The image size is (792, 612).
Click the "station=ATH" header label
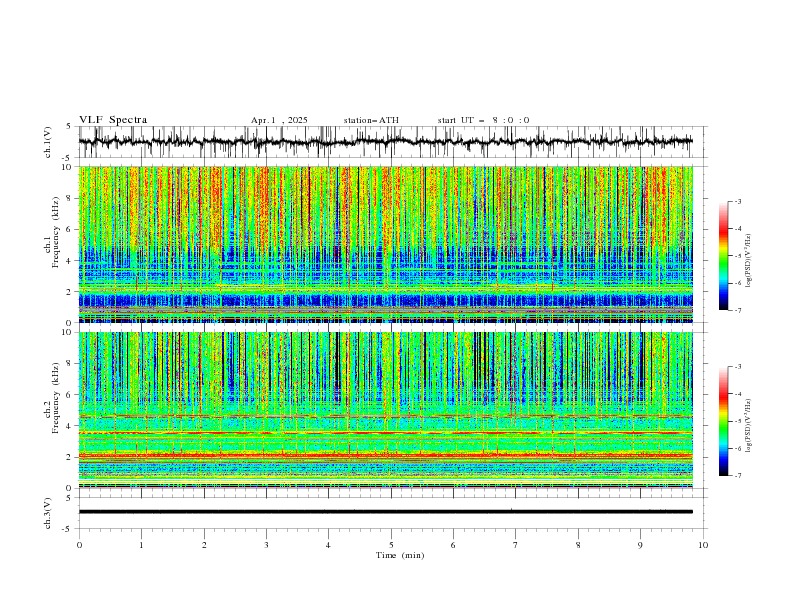point(371,120)
